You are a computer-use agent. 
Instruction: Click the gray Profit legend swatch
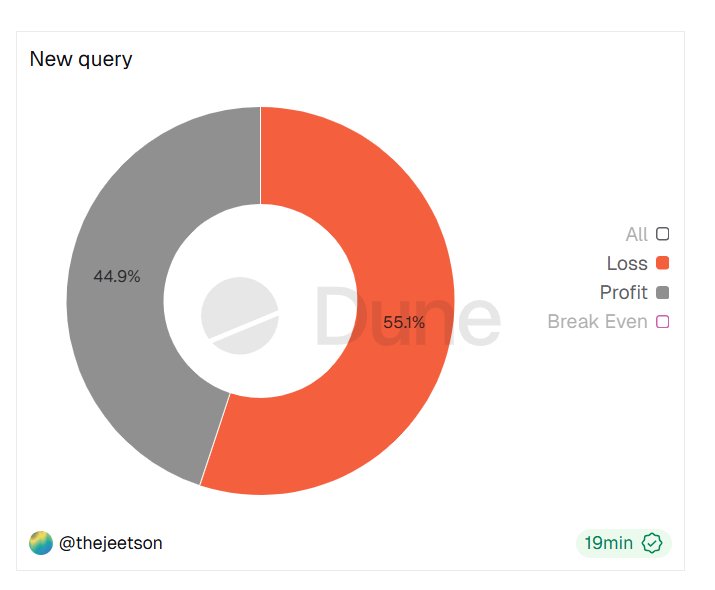[x=662, y=292]
